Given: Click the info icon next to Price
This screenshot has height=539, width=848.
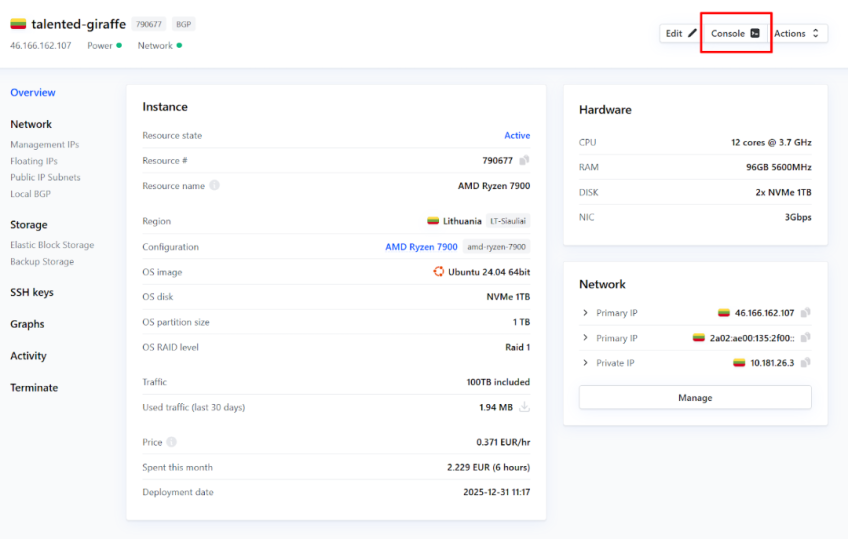Looking at the screenshot, I should point(171,442).
